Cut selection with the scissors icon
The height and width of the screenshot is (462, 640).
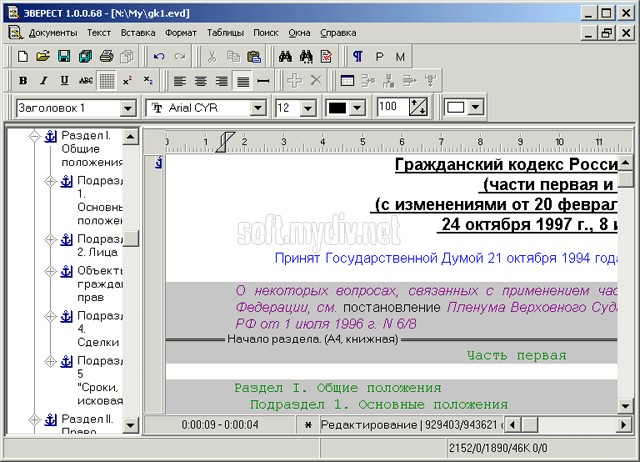212,56
